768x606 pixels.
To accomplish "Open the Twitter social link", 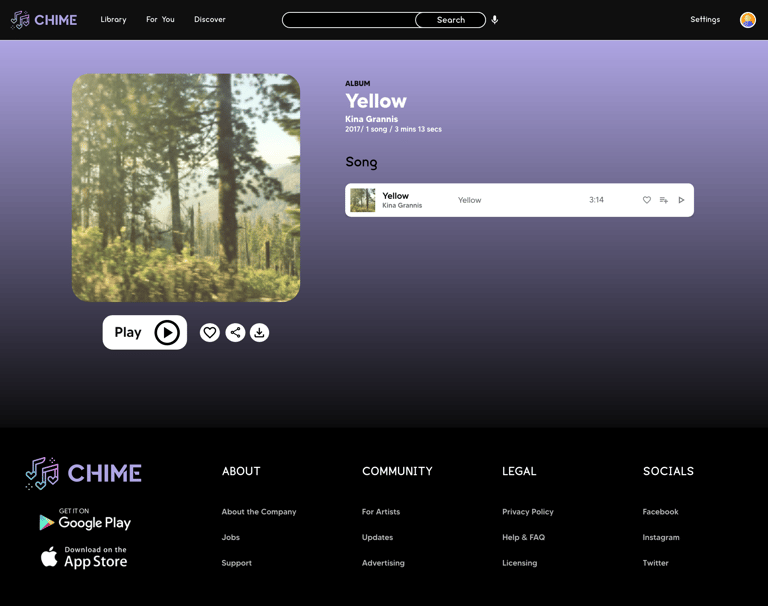I will tap(655, 563).
